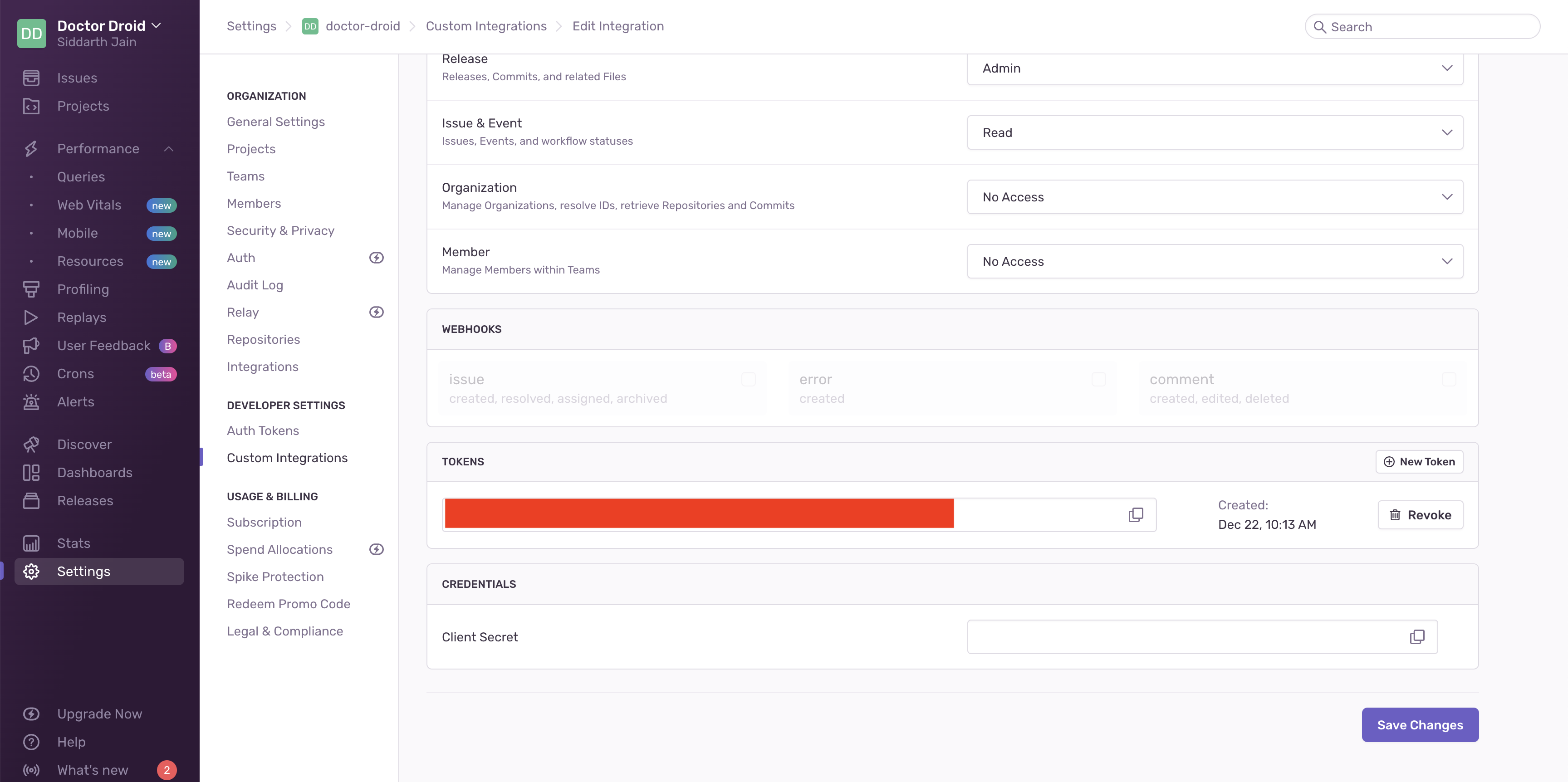Image resolution: width=1568 pixels, height=782 pixels.
Task: Toggle the issue webhook checkbox
Action: (749, 379)
